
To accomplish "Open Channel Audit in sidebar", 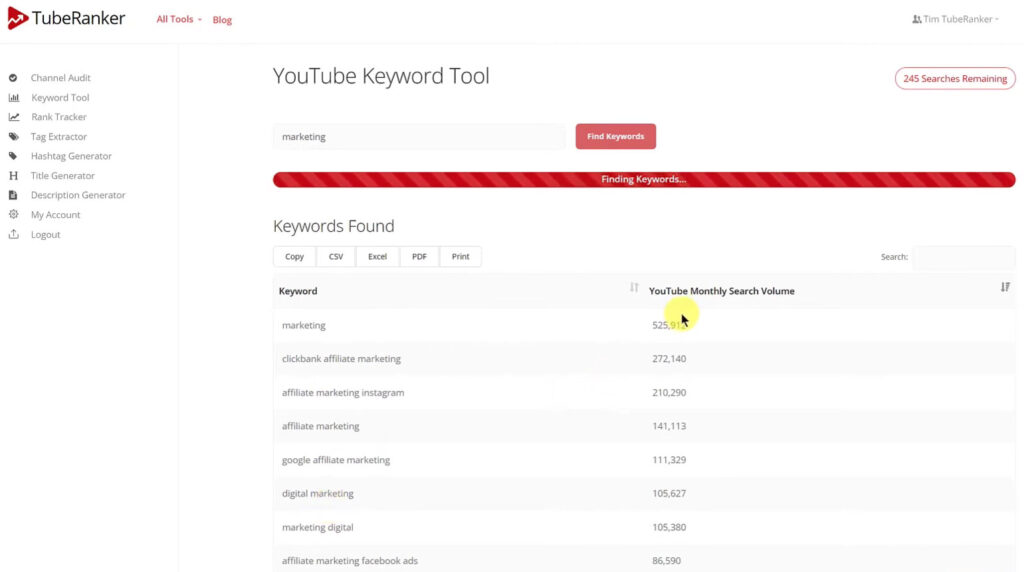I will (x=61, y=78).
